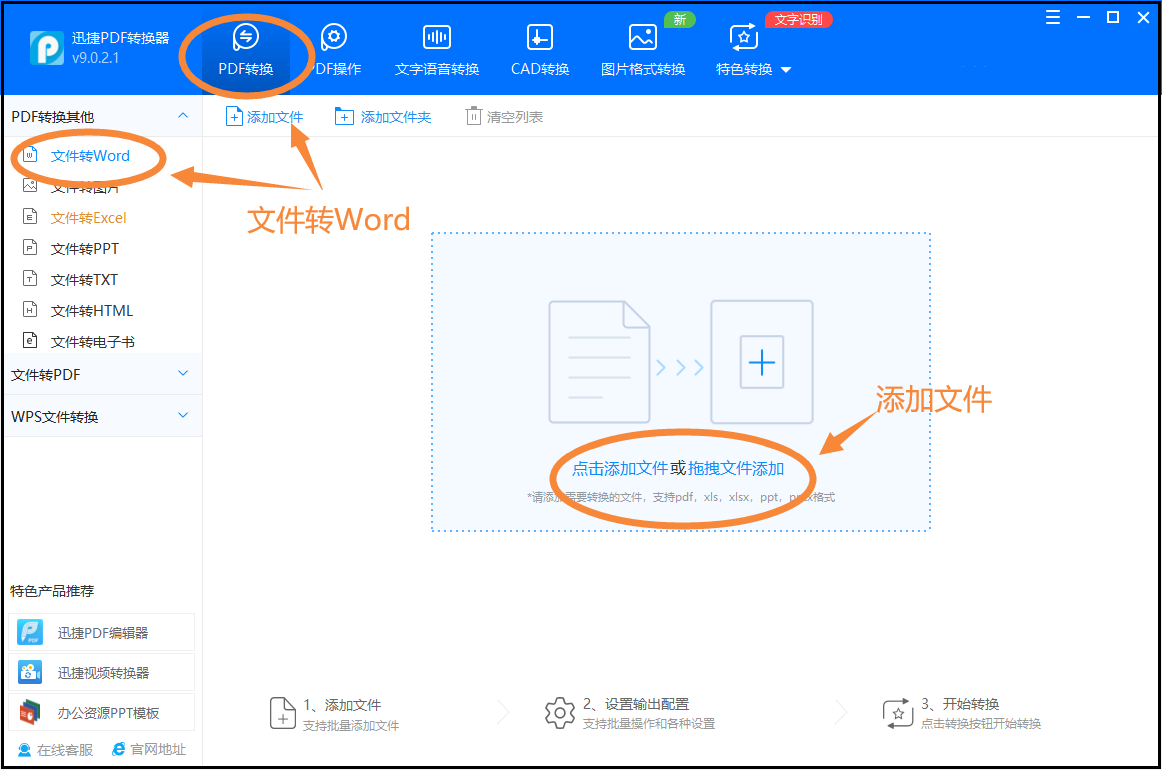
Task: Click the document page illustration
Action: pyautogui.click(x=600, y=362)
